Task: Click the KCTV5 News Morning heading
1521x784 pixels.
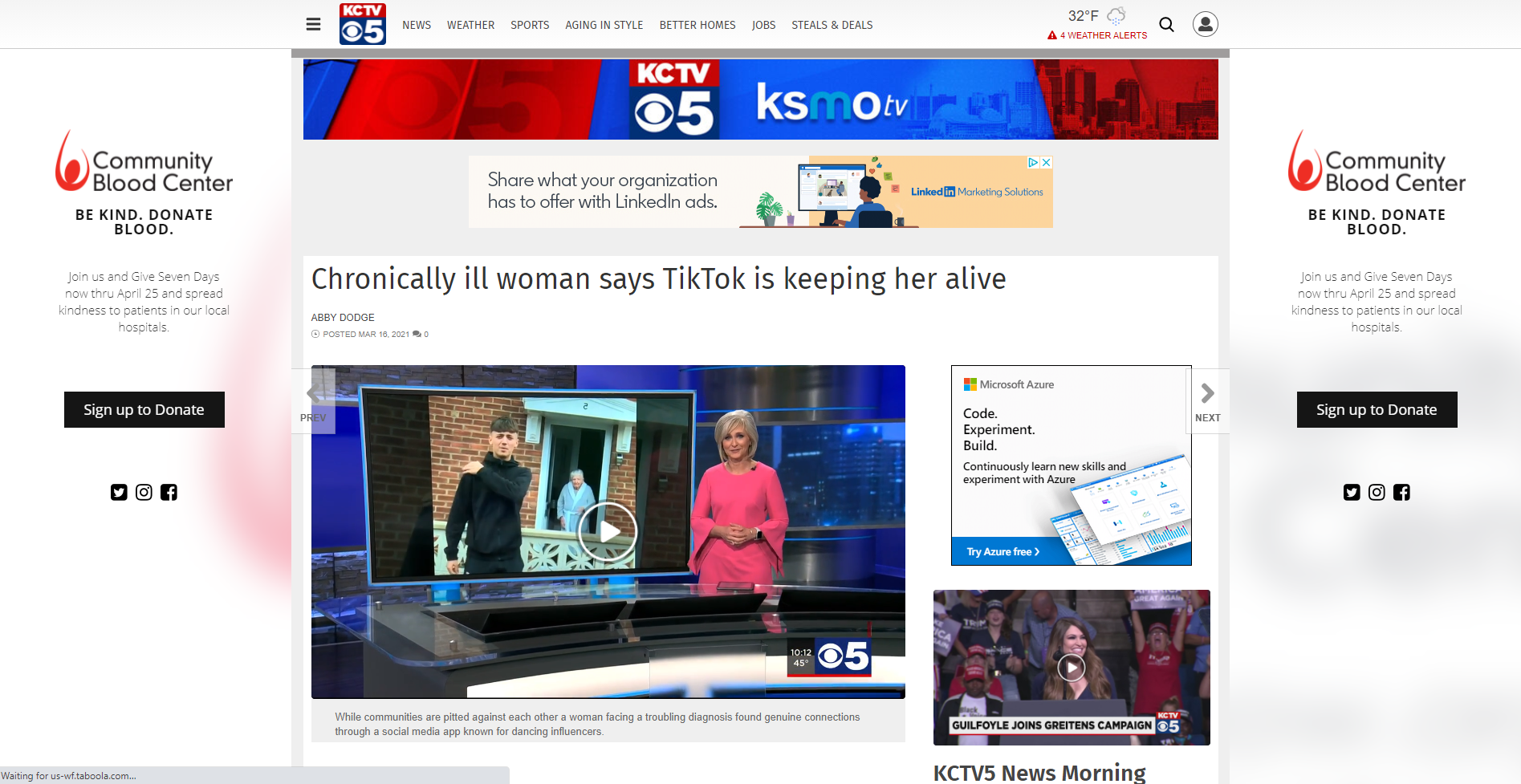Action: pos(1039,772)
